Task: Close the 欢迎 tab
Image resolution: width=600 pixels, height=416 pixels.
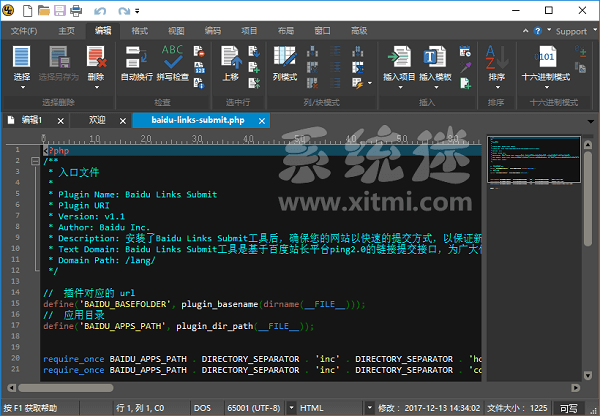Action: 122,121
